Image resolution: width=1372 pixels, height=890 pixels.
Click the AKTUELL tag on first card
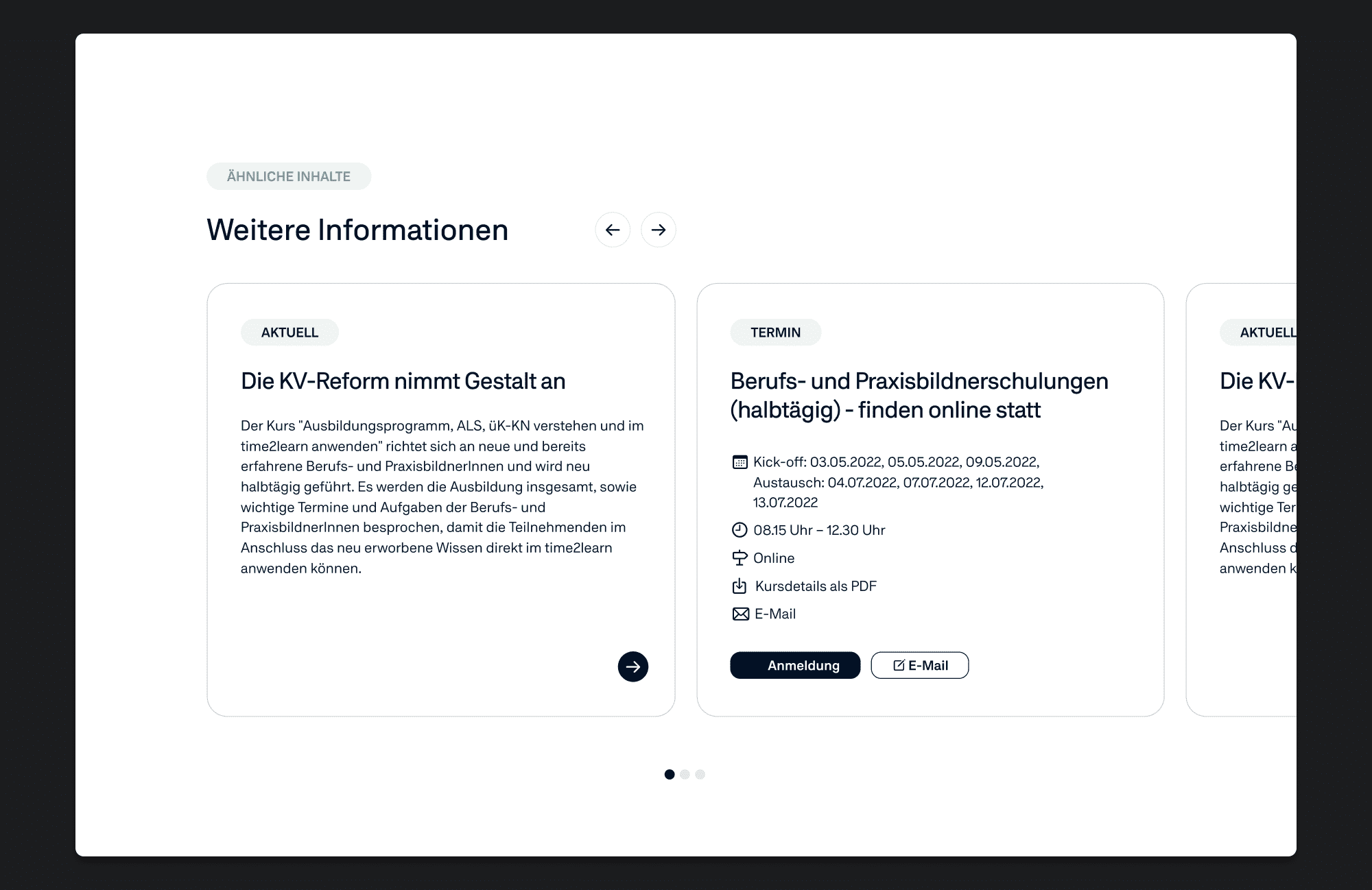click(x=289, y=333)
